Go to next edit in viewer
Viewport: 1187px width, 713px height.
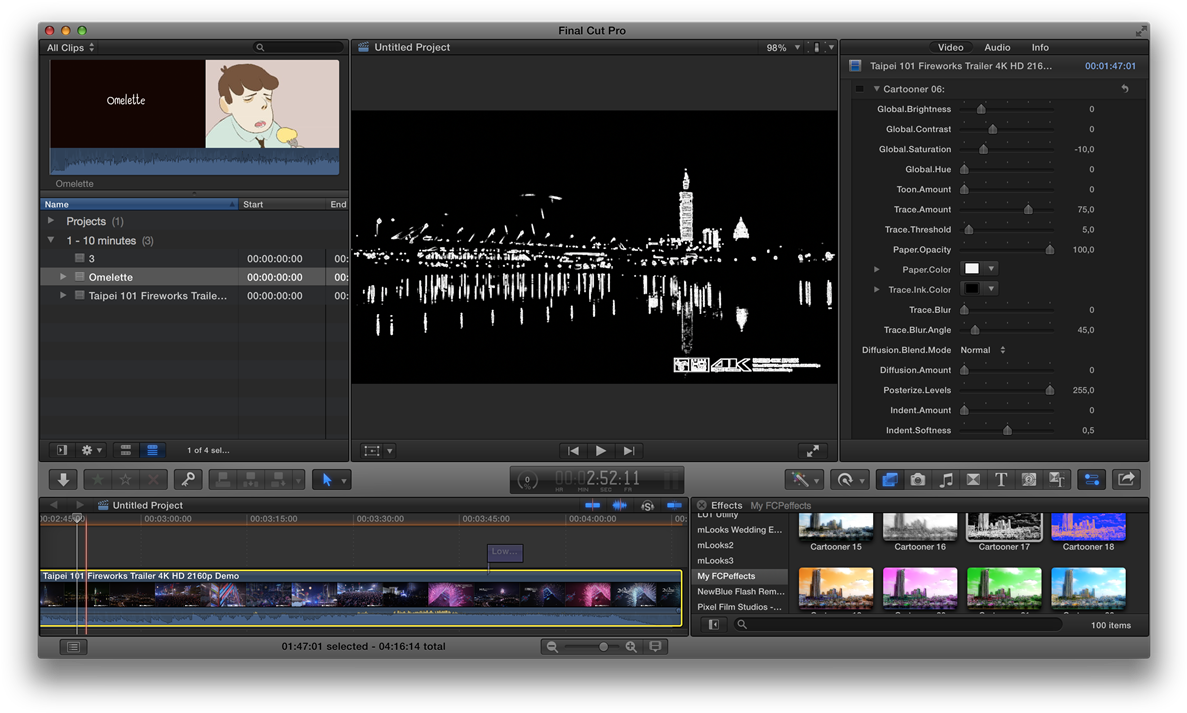pyautogui.click(x=628, y=450)
